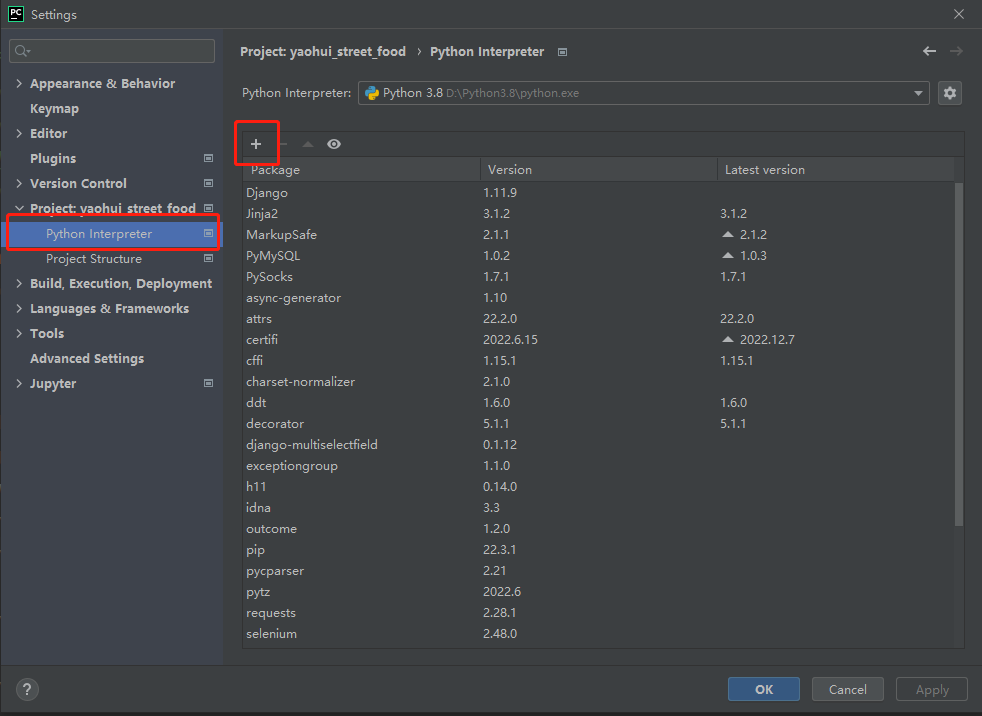Click the project-level icon on Version Control row

point(209,184)
